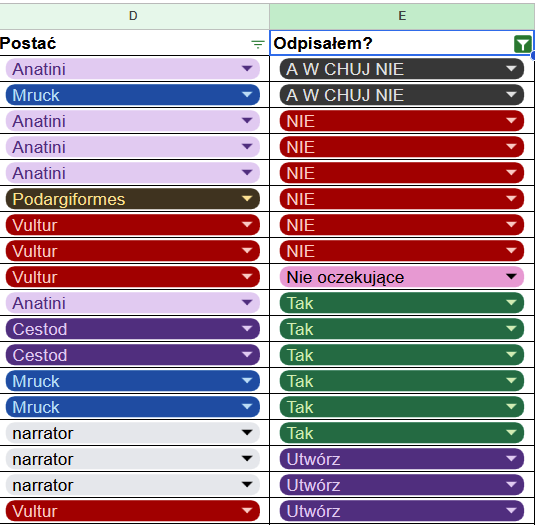This screenshot has height=525, width=535.
Task: Expand the last Utwórz dropdown arrow
Action: coord(511,511)
